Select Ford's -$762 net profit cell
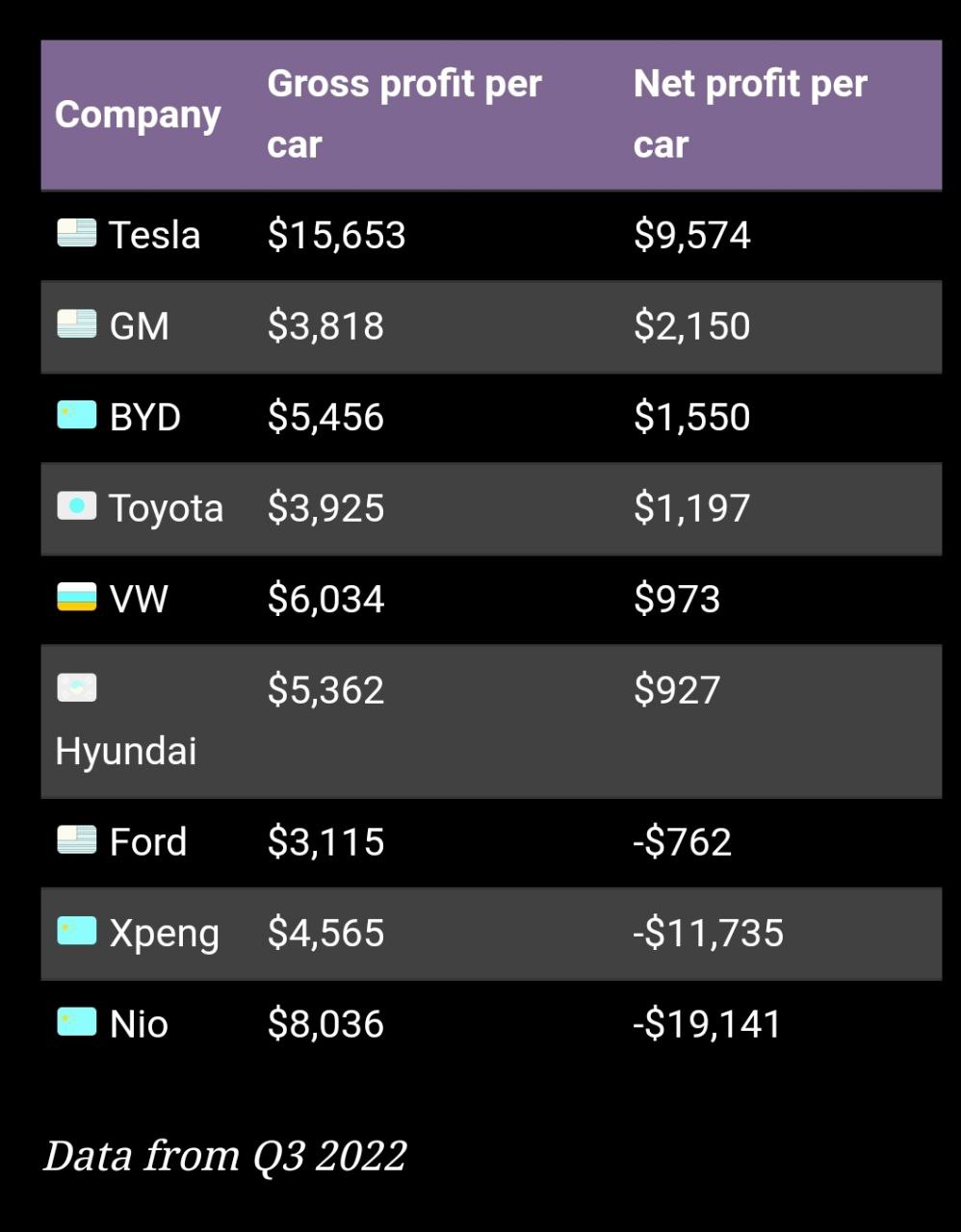Screen dimensions: 961x1232 [682, 841]
